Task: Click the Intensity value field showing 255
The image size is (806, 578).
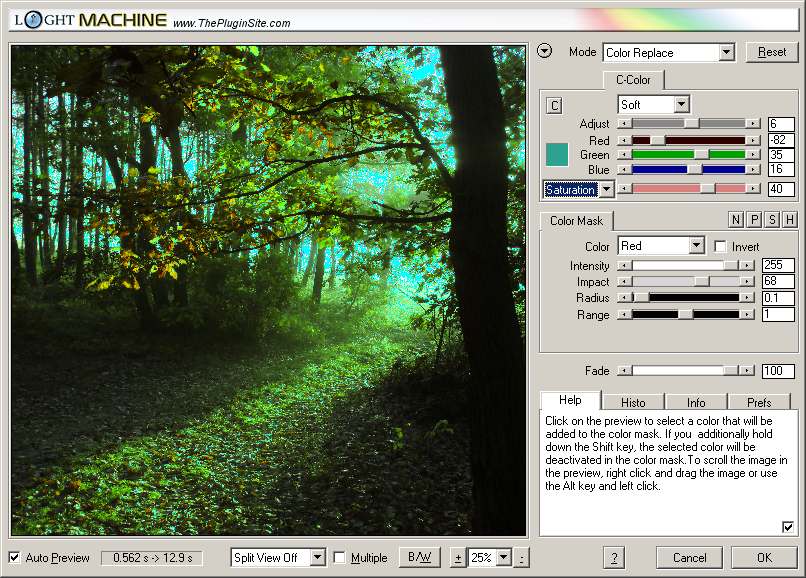Action: pos(778,265)
